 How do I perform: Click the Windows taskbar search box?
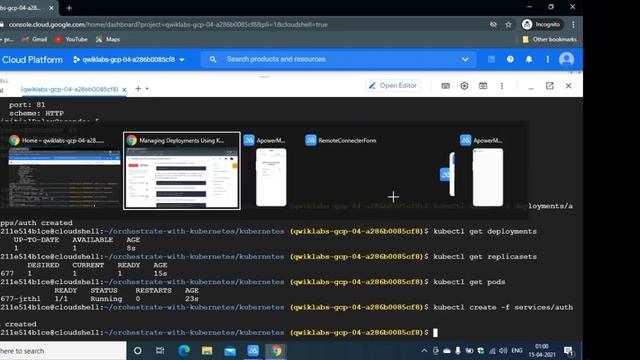pyautogui.click(x=62, y=351)
